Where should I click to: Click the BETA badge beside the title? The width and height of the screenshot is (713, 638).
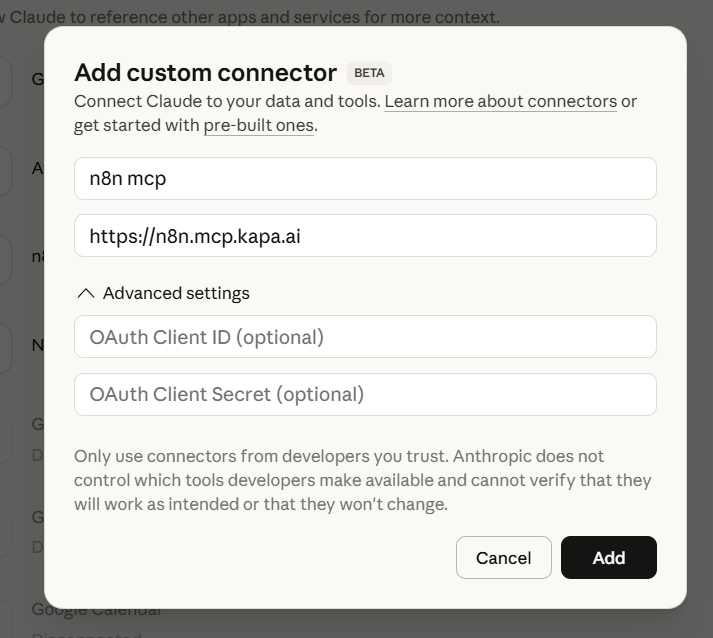tap(369, 73)
